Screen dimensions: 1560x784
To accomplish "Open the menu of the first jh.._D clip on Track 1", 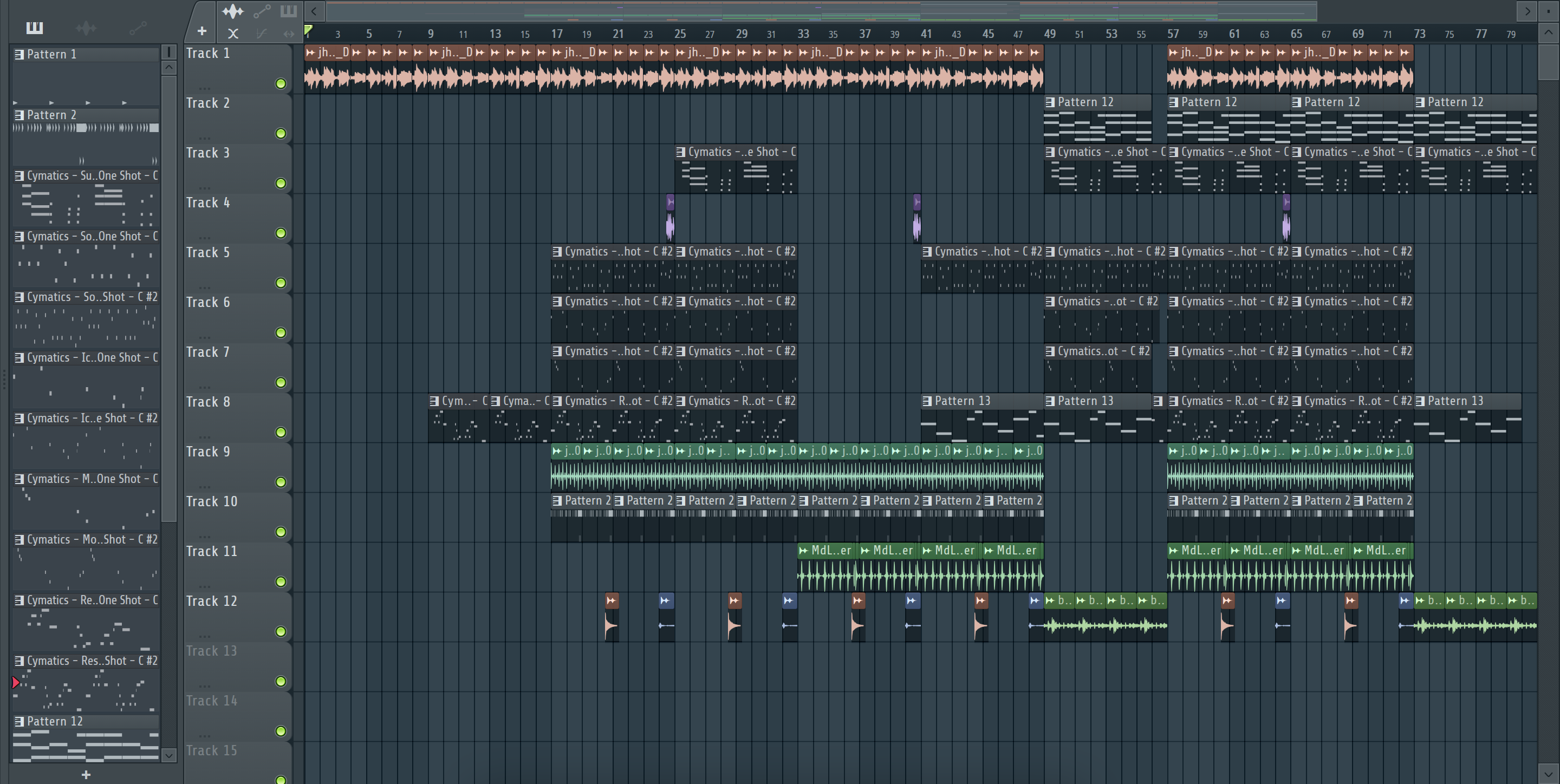I will [311, 53].
